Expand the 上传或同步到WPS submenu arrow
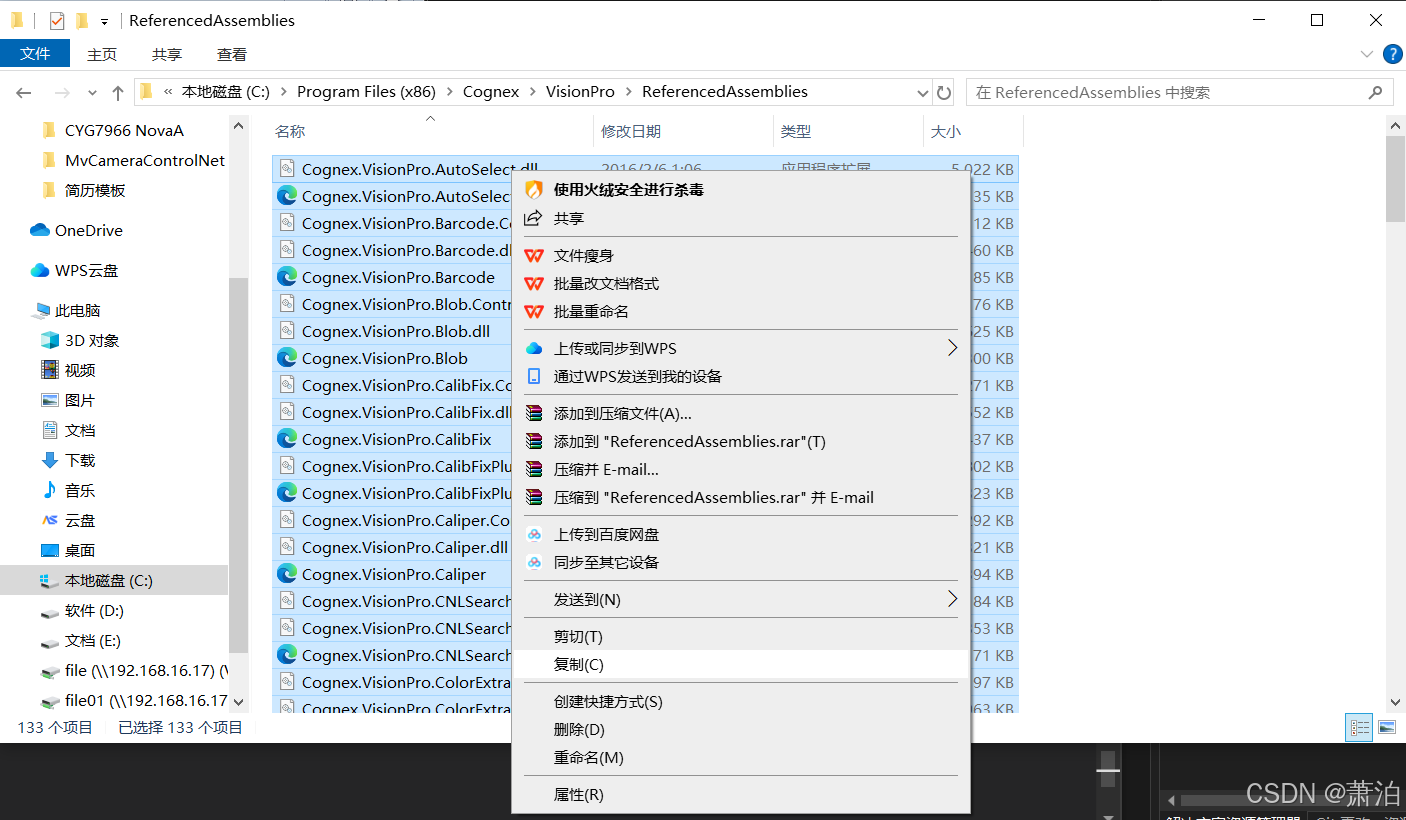 952,348
